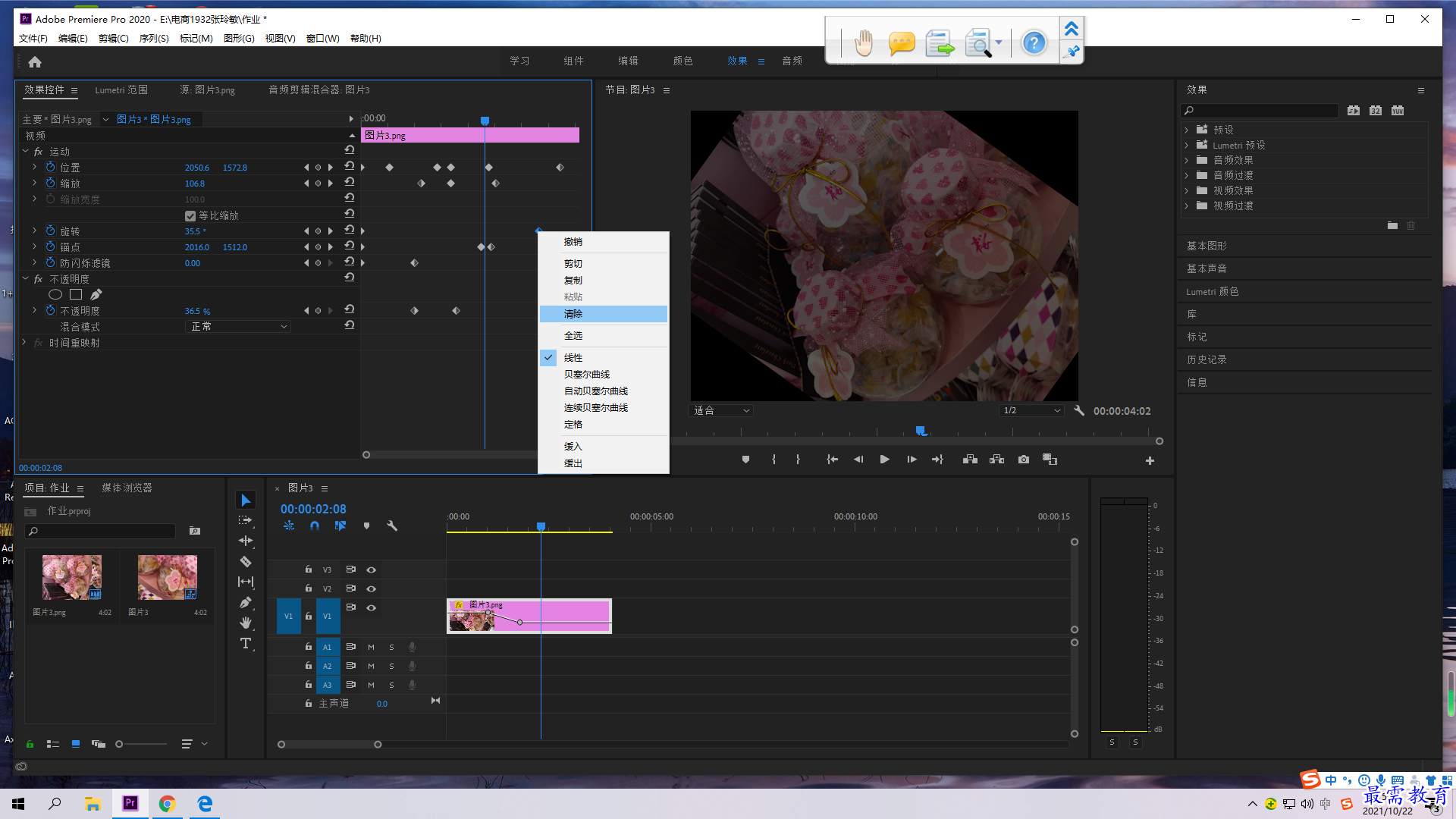Open the History panel
This screenshot has width=1456, height=819.
coord(1207,359)
